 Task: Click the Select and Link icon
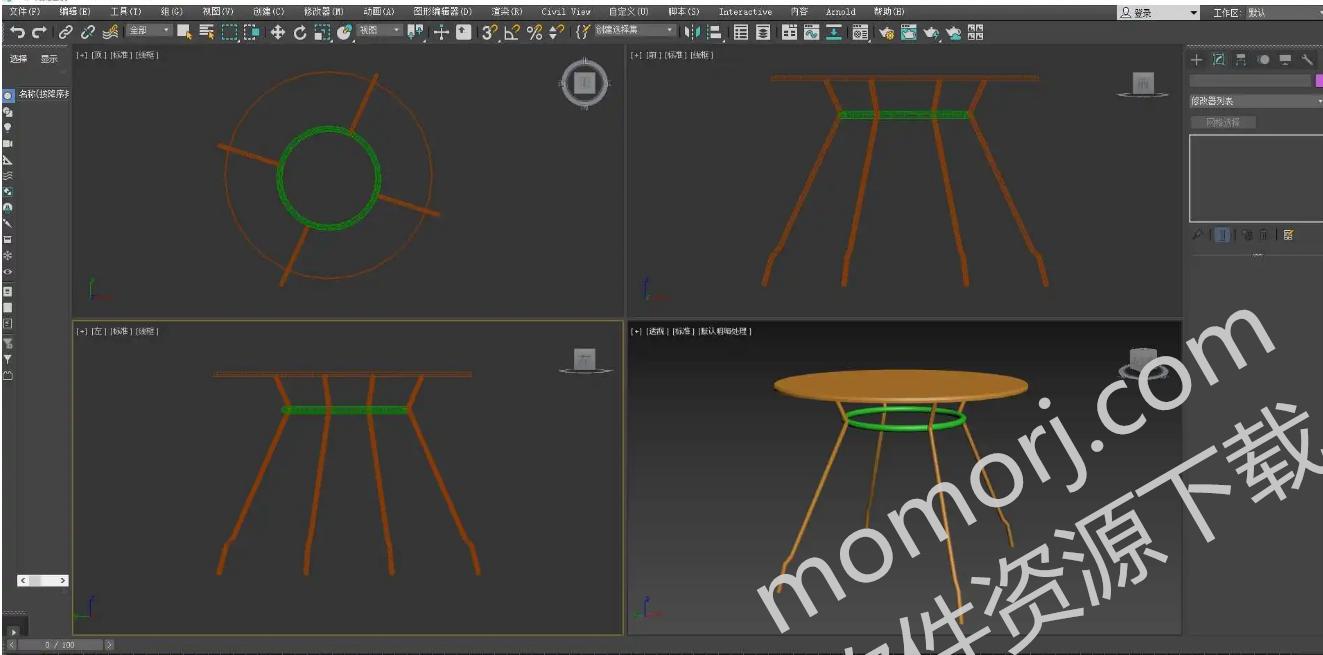click(x=66, y=32)
